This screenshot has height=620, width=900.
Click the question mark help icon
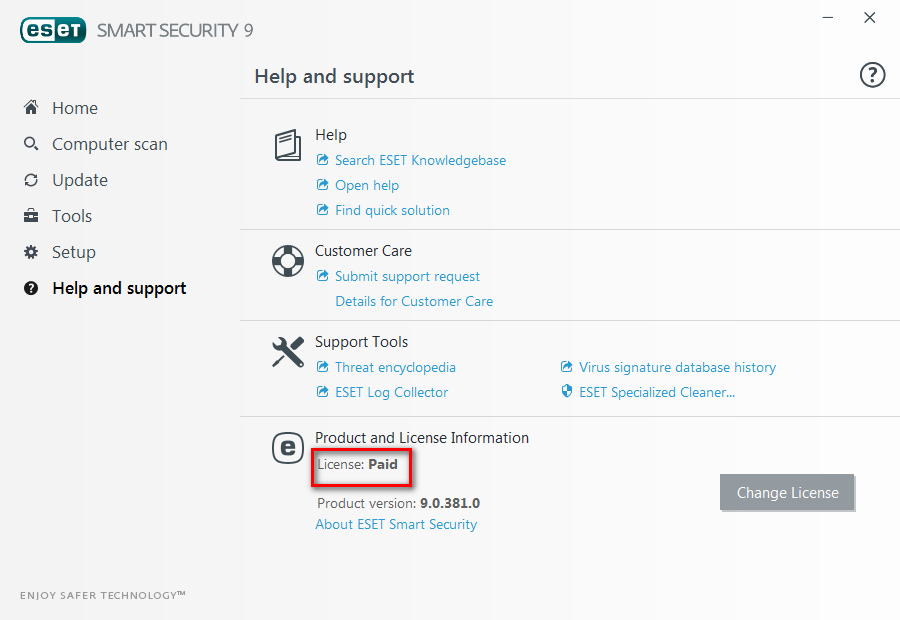(x=872, y=75)
